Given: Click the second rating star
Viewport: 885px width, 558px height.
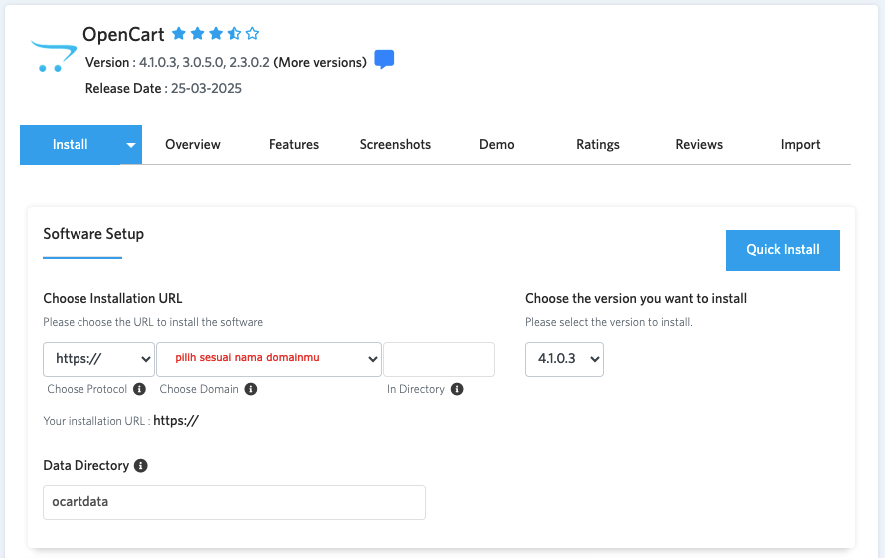Looking at the screenshot, I should (198, 34).
